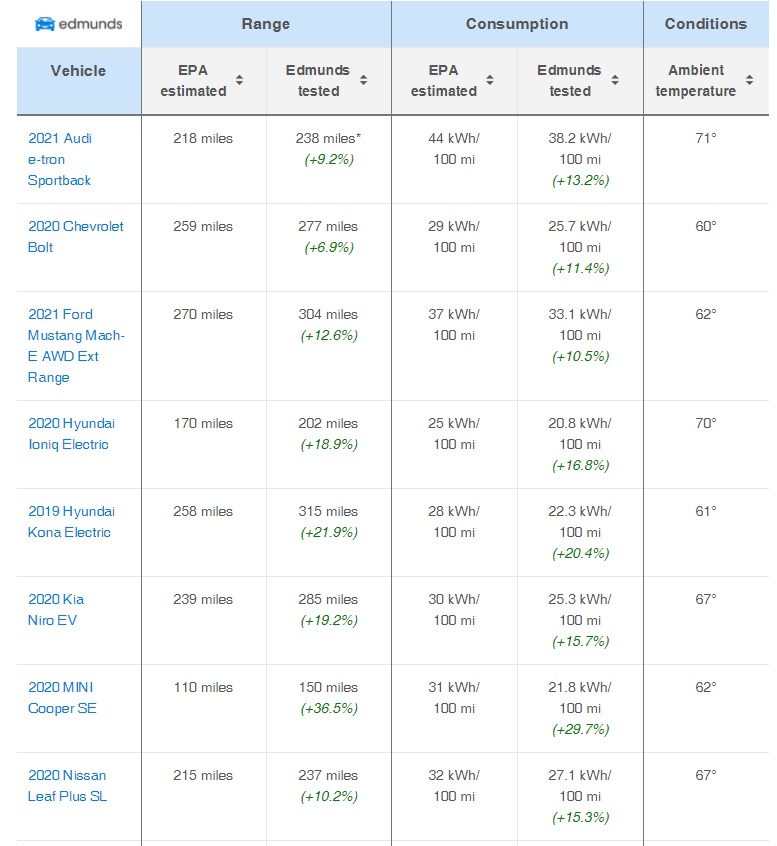The height and width of the screenshot is (846, 777).
Task: Sort by EPA estimated range arrows
Action: tap(239, 80)
